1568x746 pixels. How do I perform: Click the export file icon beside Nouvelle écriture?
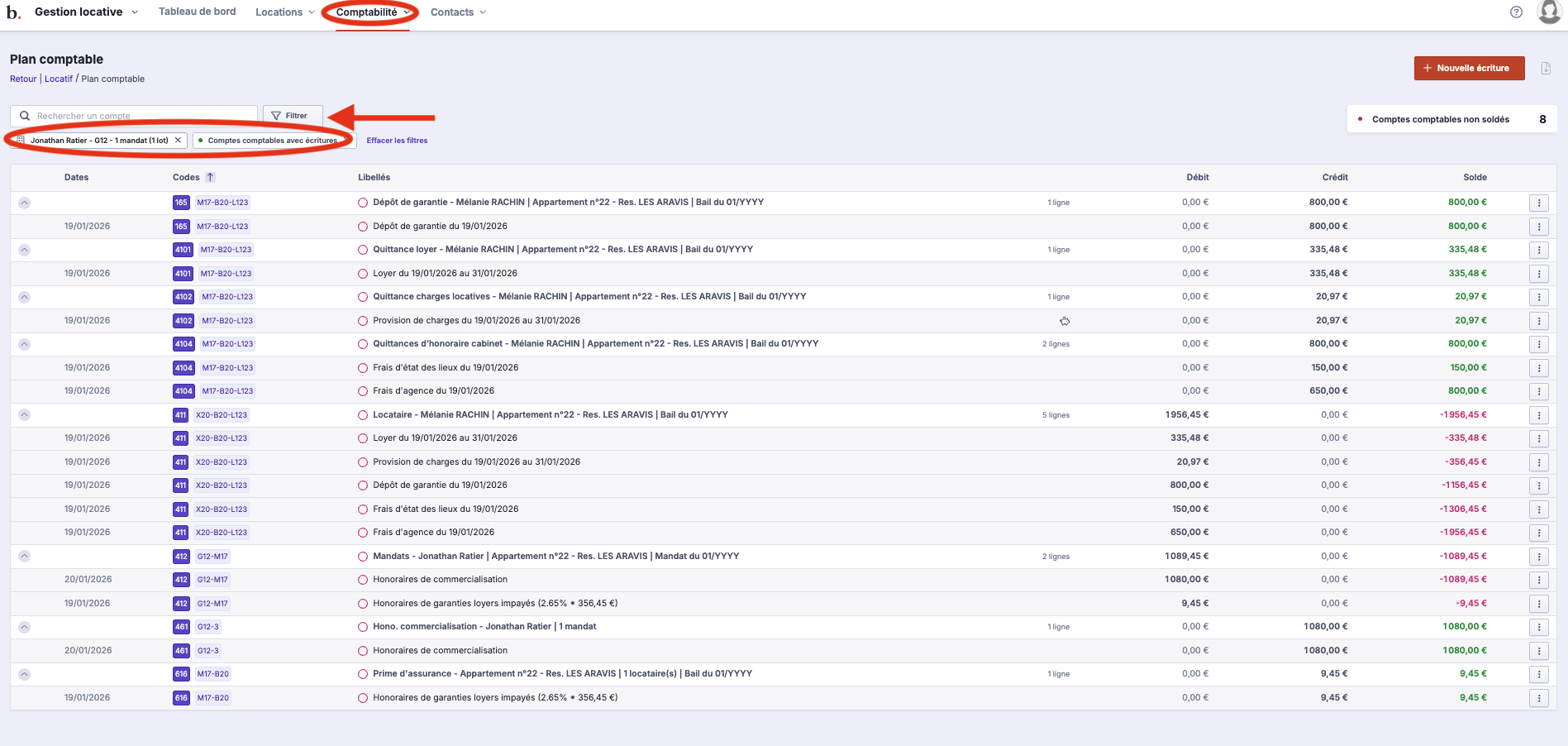[1546, 69]
